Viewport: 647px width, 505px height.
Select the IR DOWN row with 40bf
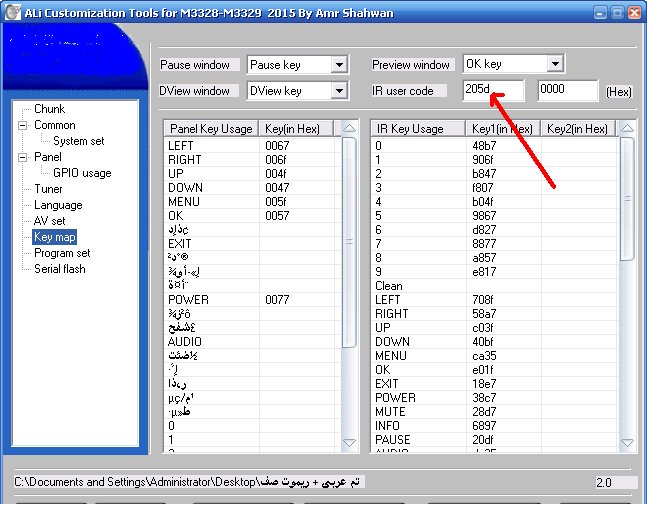coord(495,342)
